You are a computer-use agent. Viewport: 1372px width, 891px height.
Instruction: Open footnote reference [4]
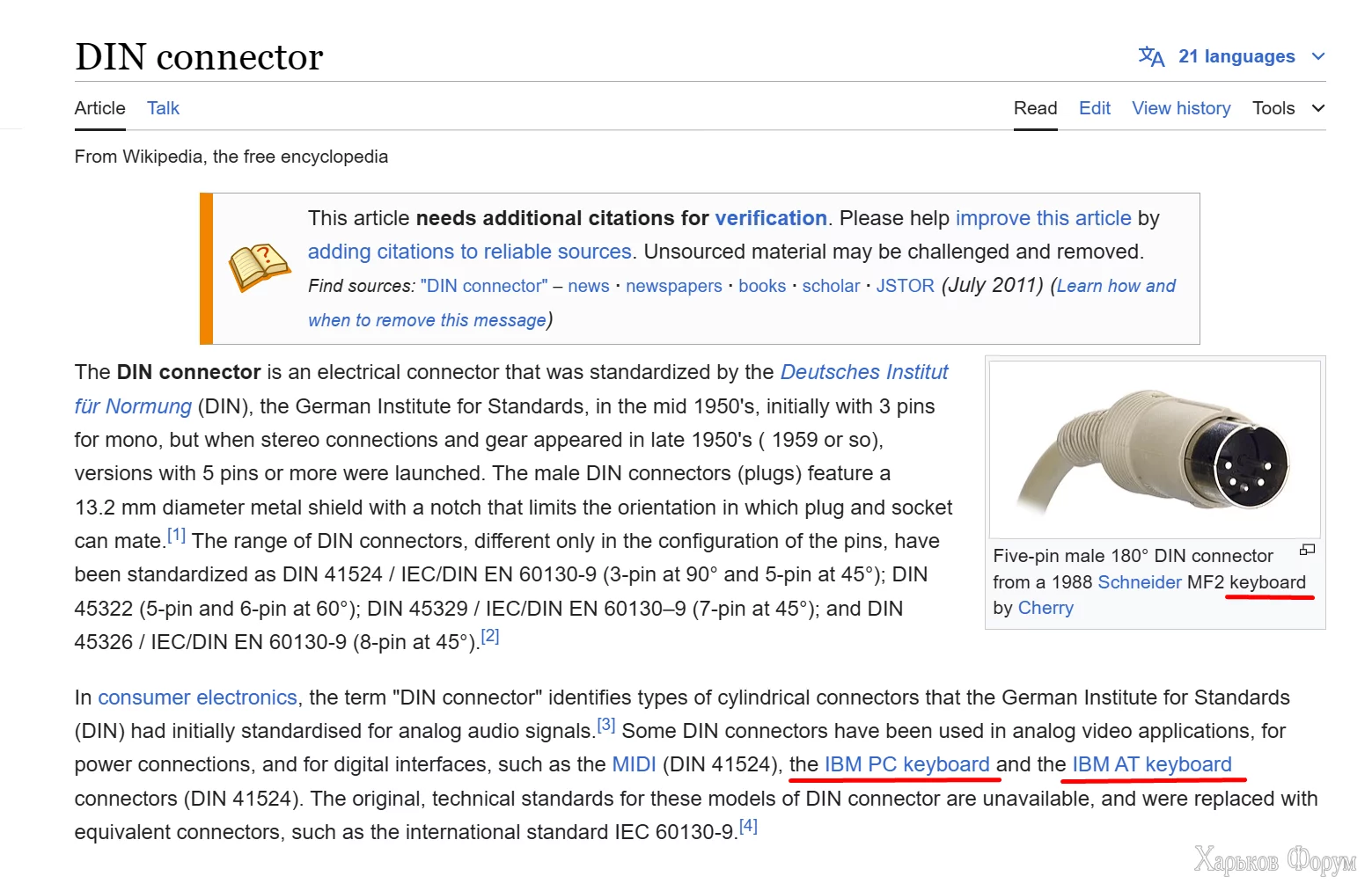(x=748, y=826)
